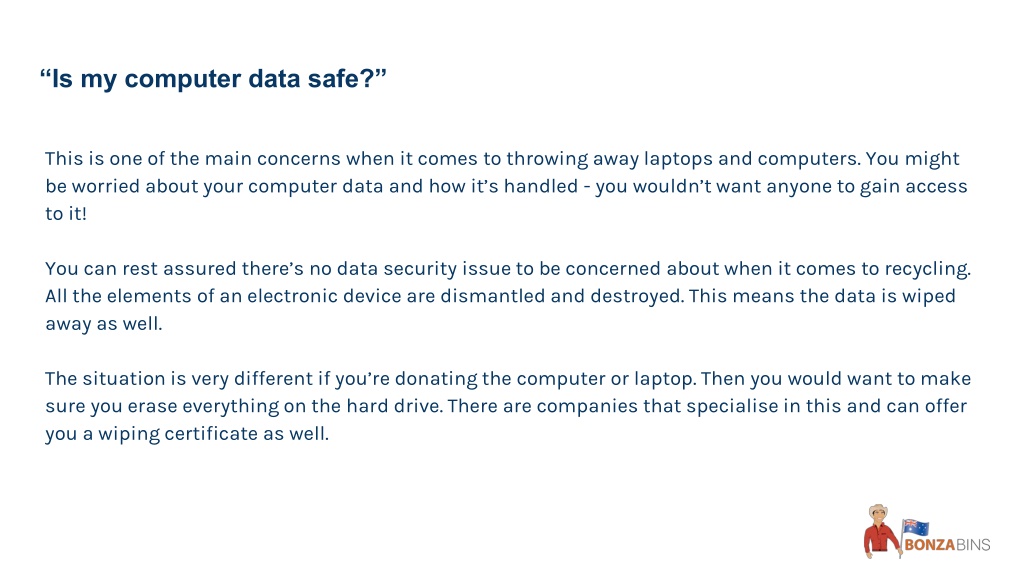This screenshot has height=576, width=1024.
Task: Click the words "to it!" ending first paragraph
Action: click(65, 214)
